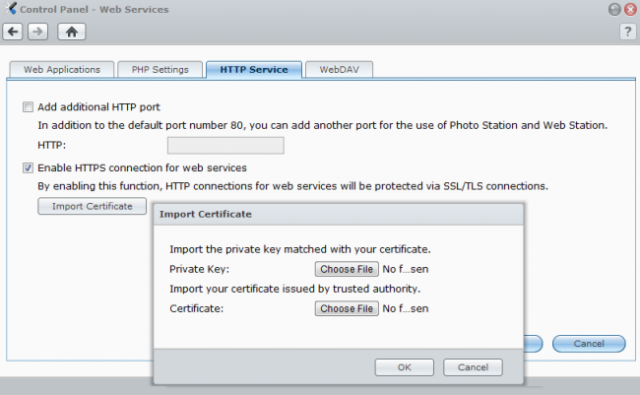Screen dimensions: 640x395
Task: Click the Control Panel title bar icon
Action: point(11,8)
